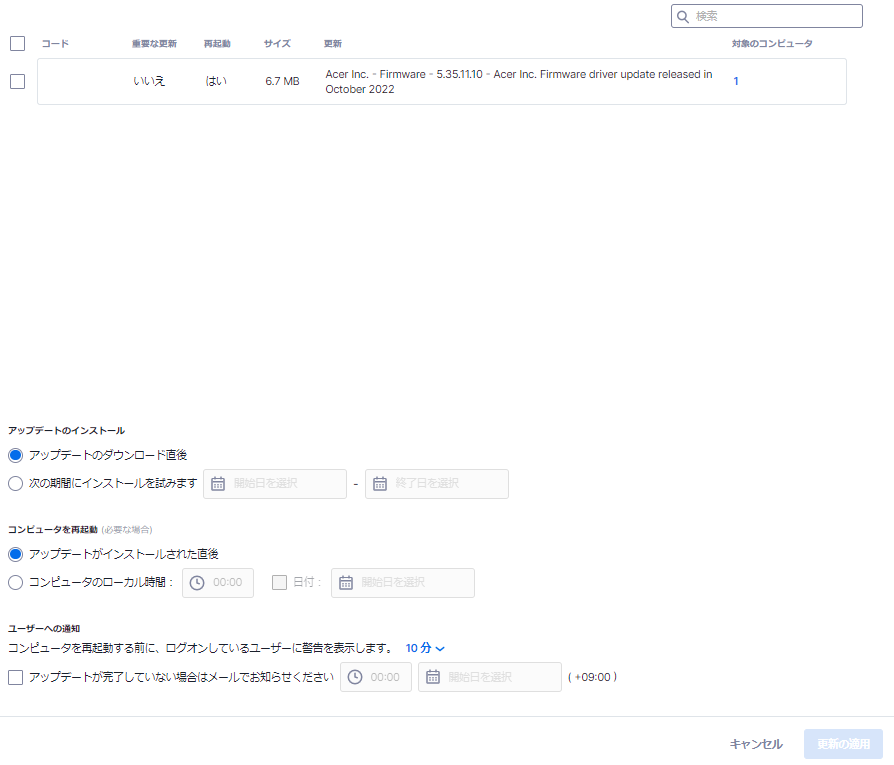Open email notification 開始日を選択 date field

tap(490, 677)
